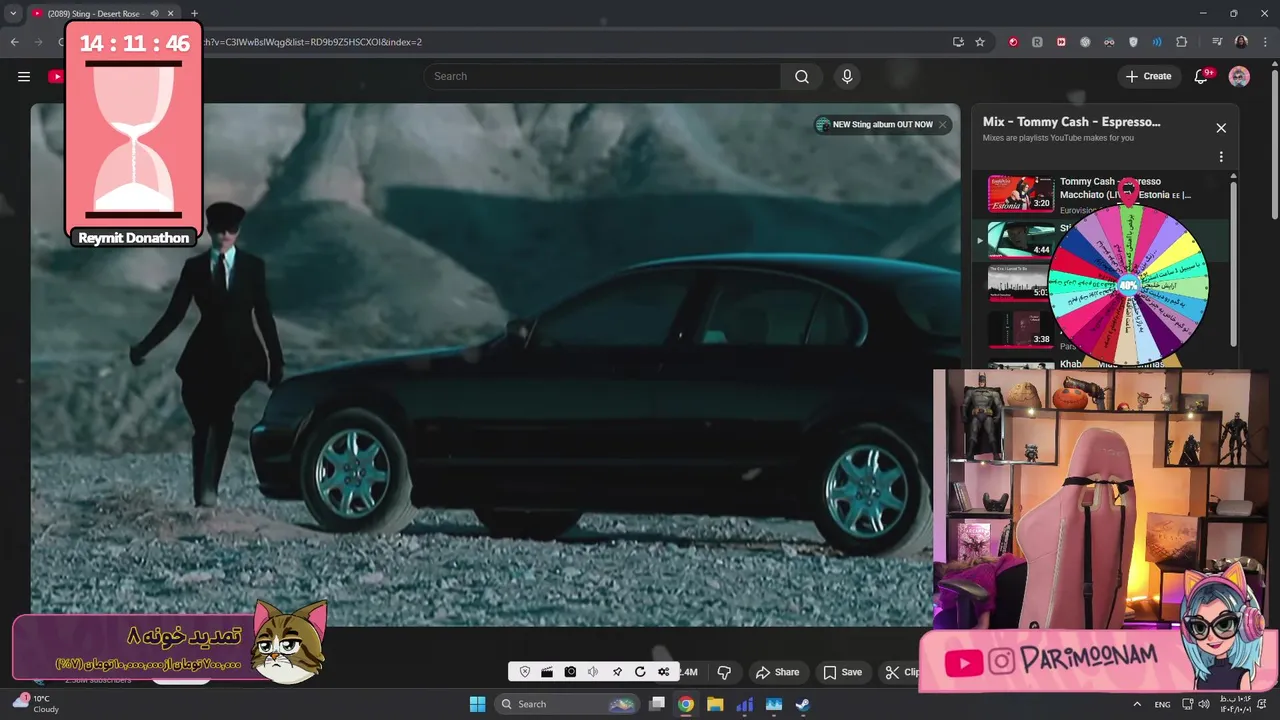
Task: Click the Share button below the video
Action: pyautogui.click(x=777, y=672)
